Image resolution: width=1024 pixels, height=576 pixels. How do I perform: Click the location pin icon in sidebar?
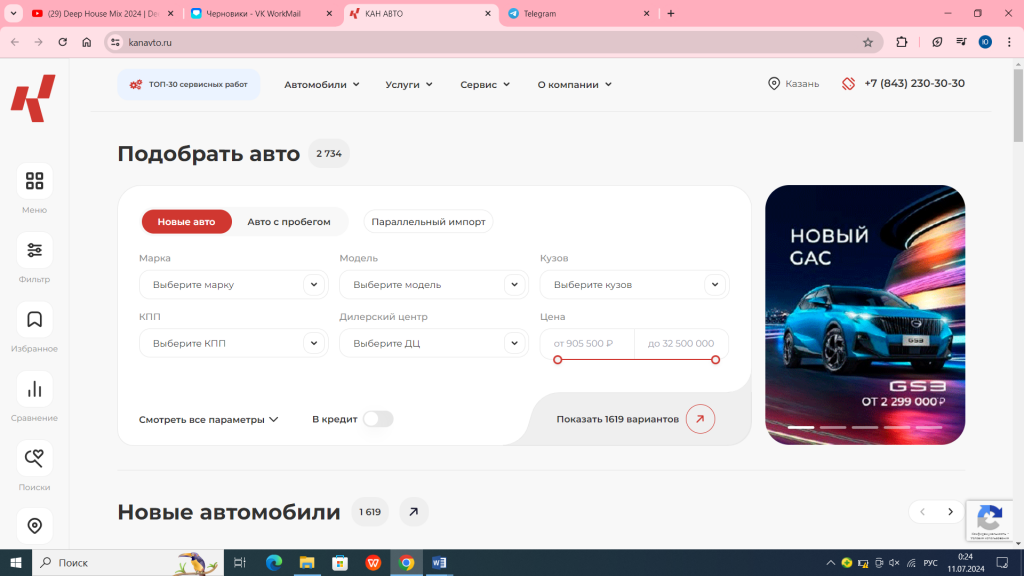[35, 526]
